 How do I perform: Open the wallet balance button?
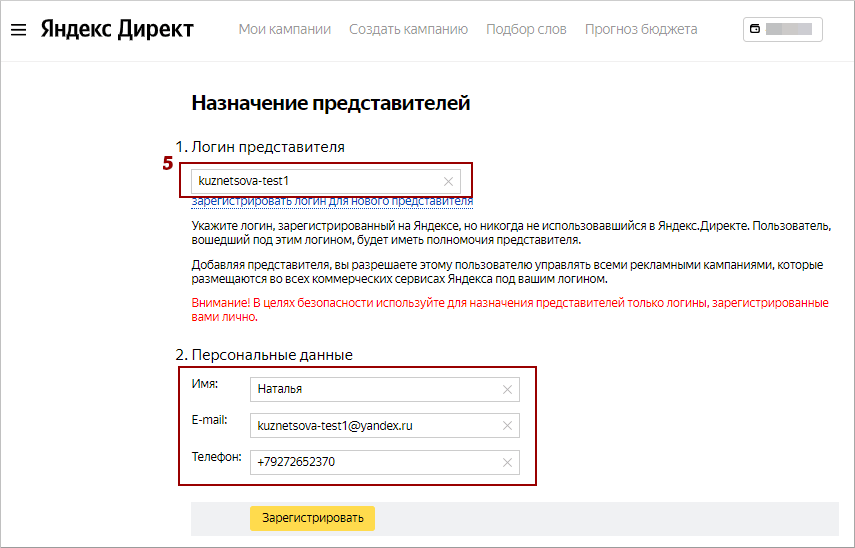coord(782,29)
